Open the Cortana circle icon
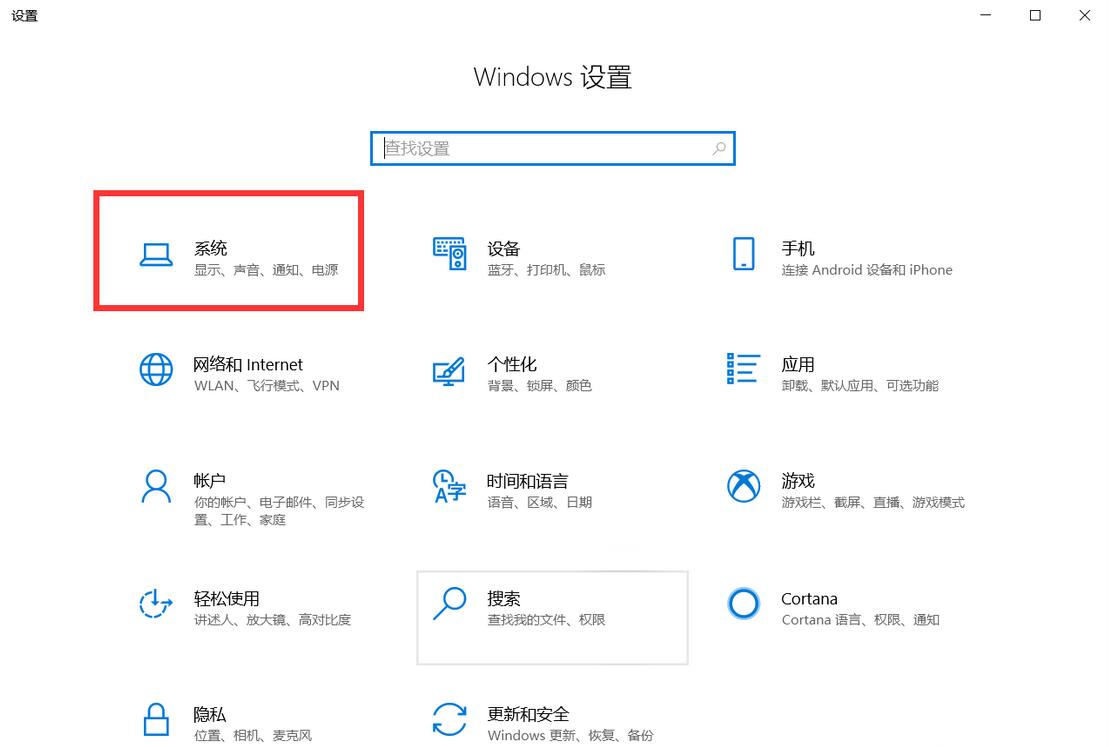1109x747 pixels. click(743, 603)
